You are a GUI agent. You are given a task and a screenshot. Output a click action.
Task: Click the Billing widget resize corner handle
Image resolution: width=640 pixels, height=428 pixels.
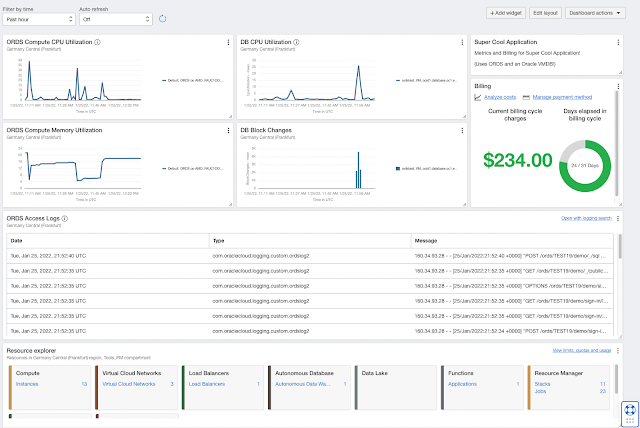point(620,205)
